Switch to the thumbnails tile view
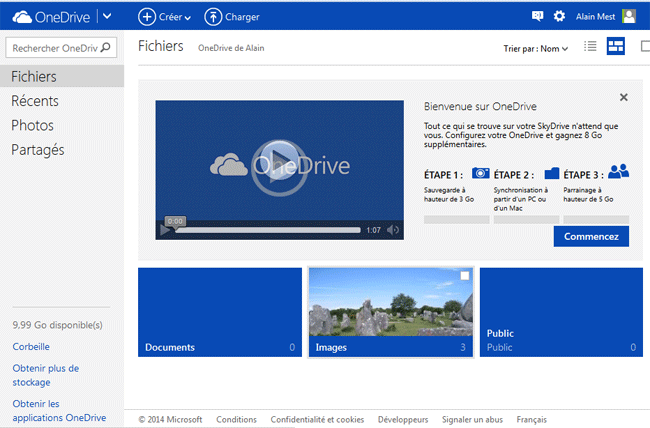Image resolution: width=650 pixels, height=428 pixels. point(616,46)
